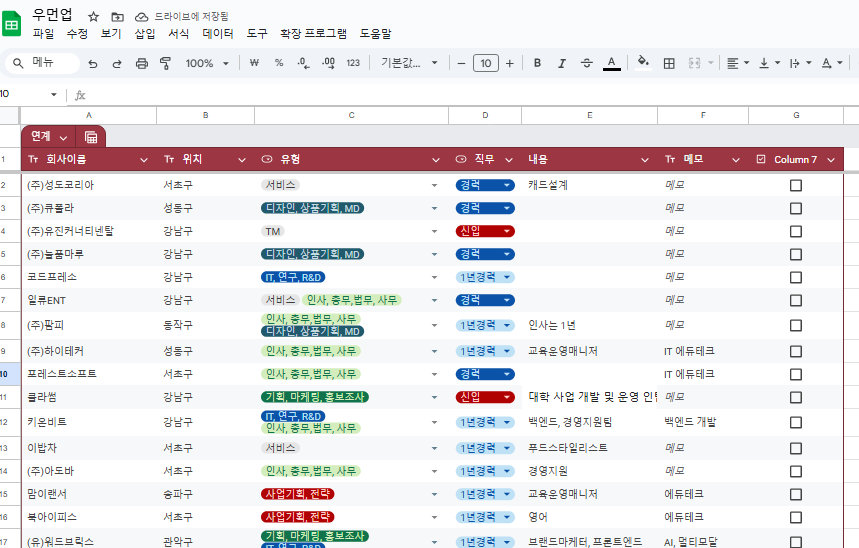Check the box for (주)유진커넥티넨탈 row
The image size is (859, 548).
(796, 231)
